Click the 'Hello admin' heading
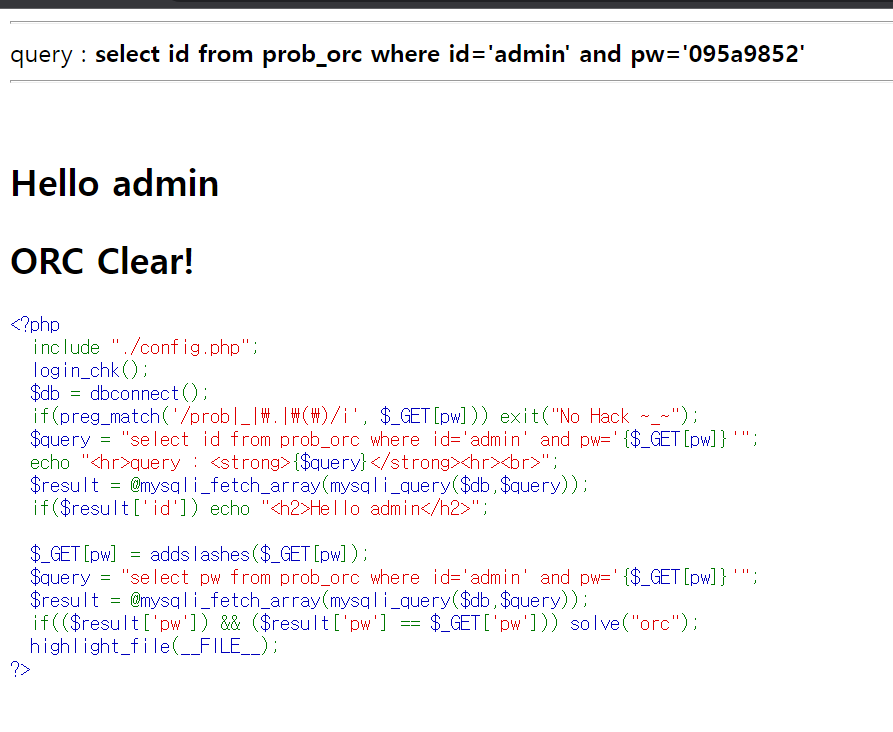Screen dimensions: 893x732 pos(114,183)
